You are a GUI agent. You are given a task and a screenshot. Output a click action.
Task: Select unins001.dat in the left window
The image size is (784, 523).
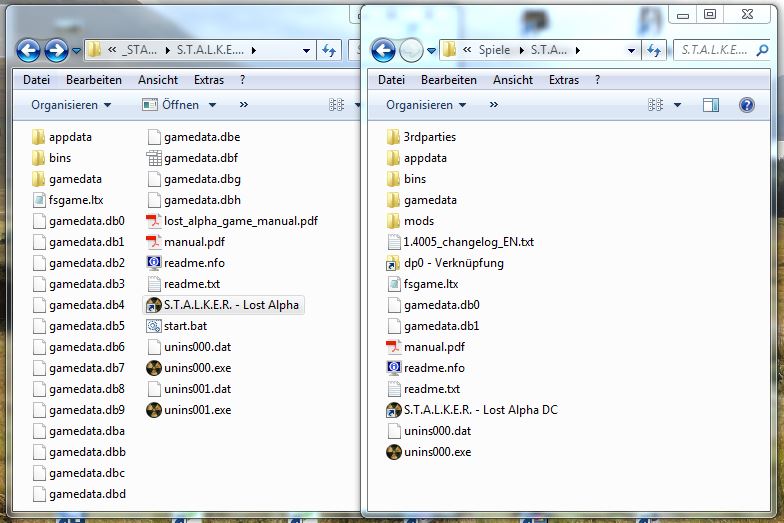pos(188,389)
